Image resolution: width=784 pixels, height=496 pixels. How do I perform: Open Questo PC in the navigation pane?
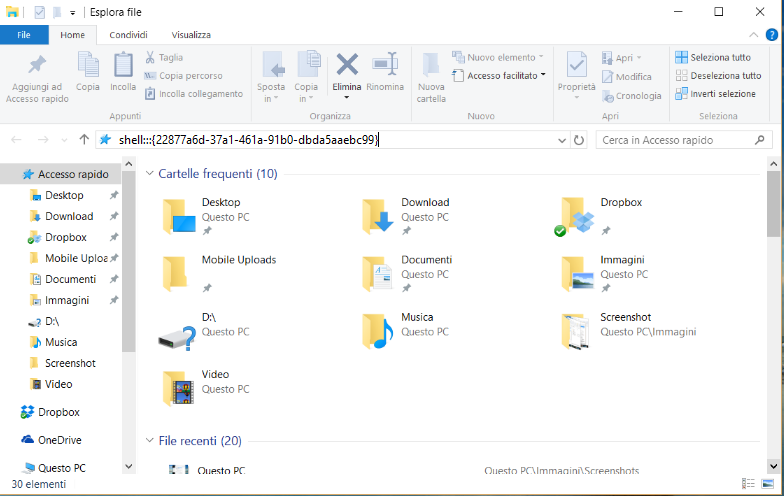click(x=61, y=468)
